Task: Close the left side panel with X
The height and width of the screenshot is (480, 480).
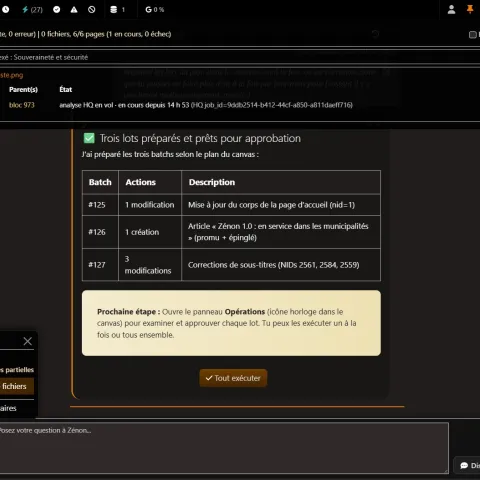Action: click(28, 341)
